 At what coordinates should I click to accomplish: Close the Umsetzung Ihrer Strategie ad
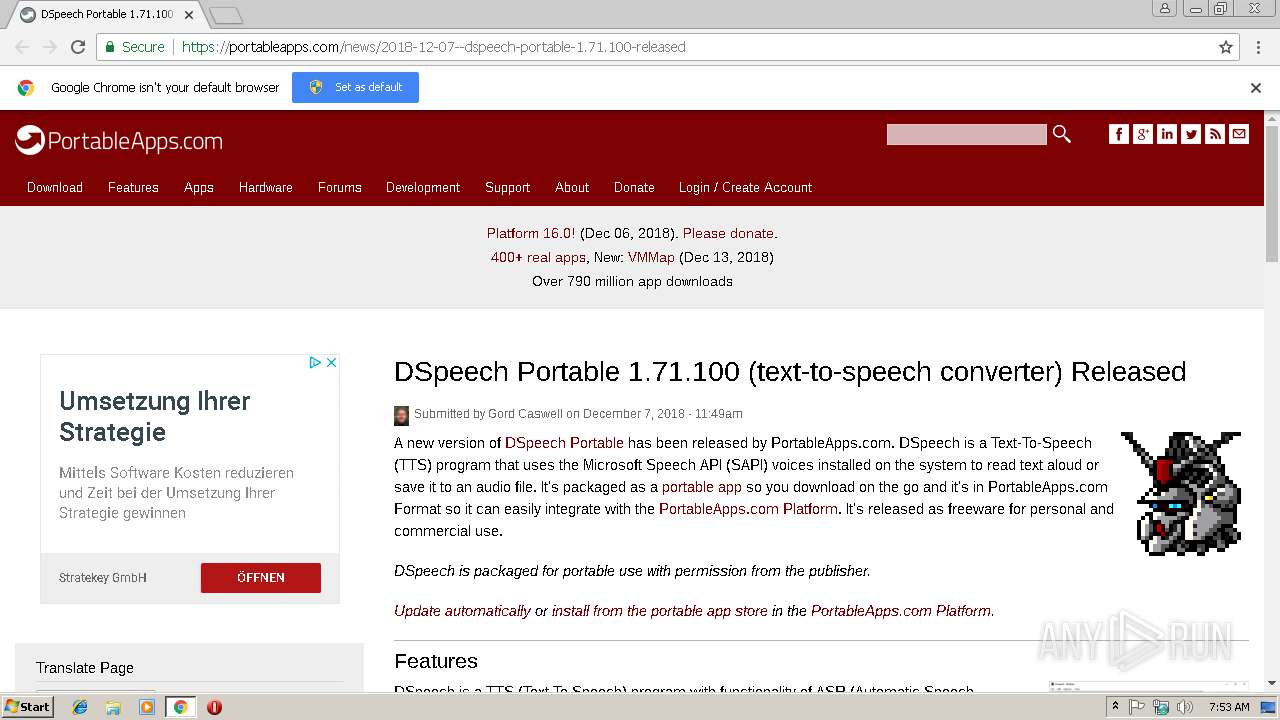(332, 362)
